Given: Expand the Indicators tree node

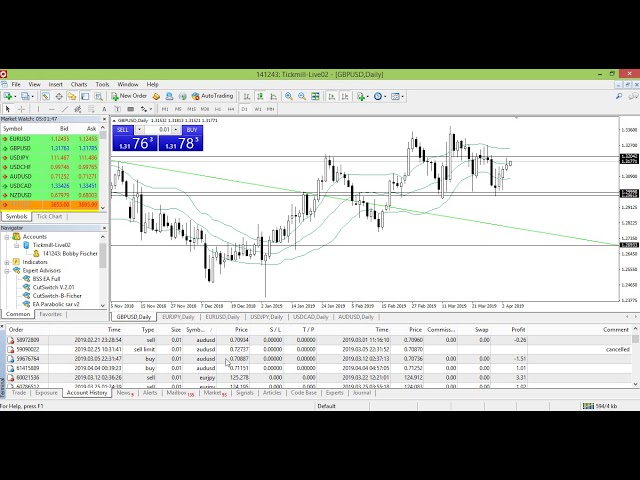Looking at the screenshot, I should [x=6, y=262].
